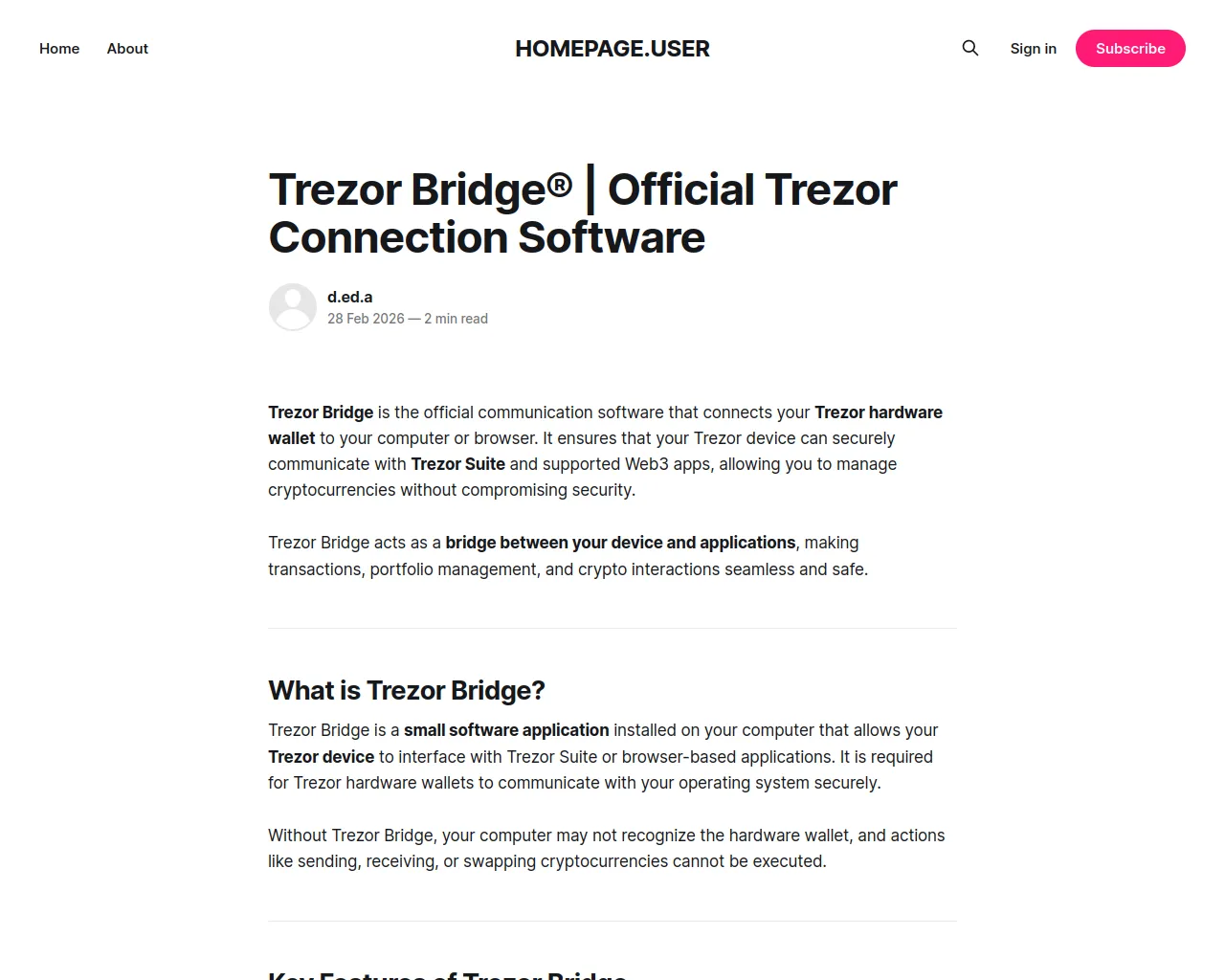The image size is (1225, 980).
Task: Click bold phrase 'bridge between your device and applications'
Action: tap(620, 543)
